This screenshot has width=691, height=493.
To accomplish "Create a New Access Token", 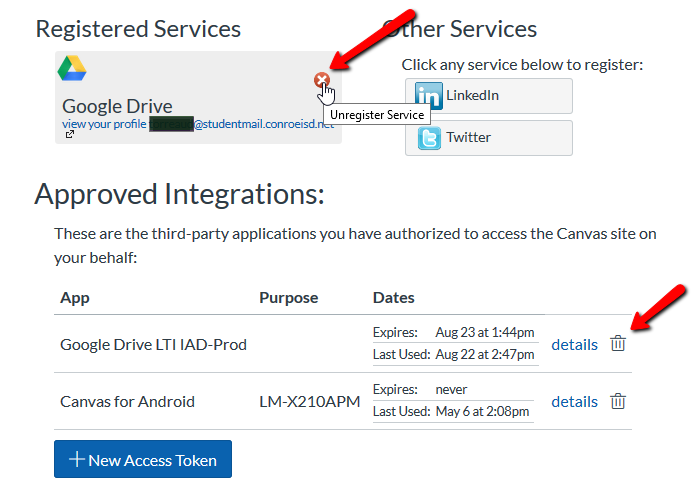I will (x=143, y=460).
